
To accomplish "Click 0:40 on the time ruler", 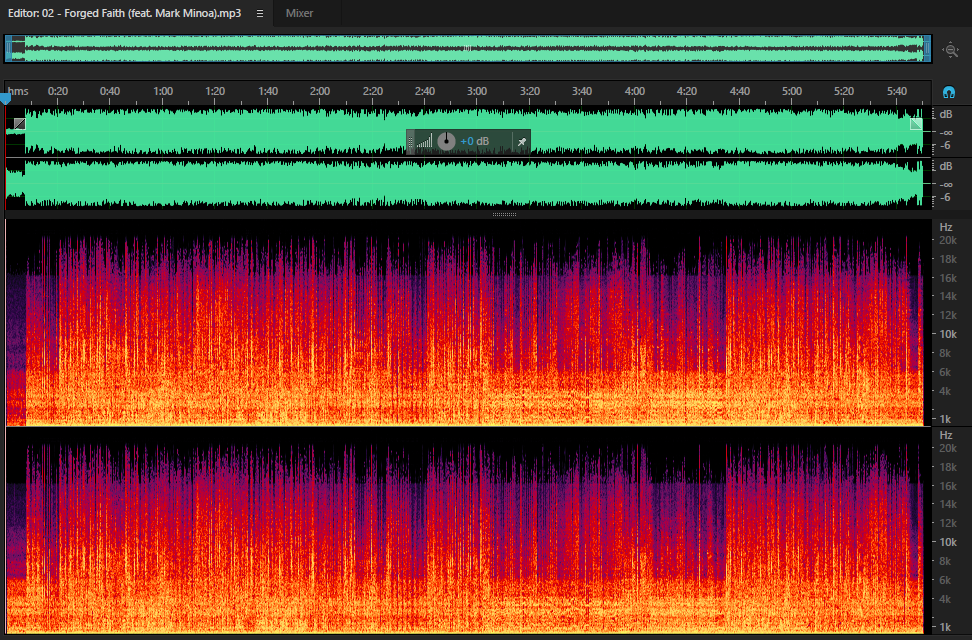I will [x=110, y=91].
